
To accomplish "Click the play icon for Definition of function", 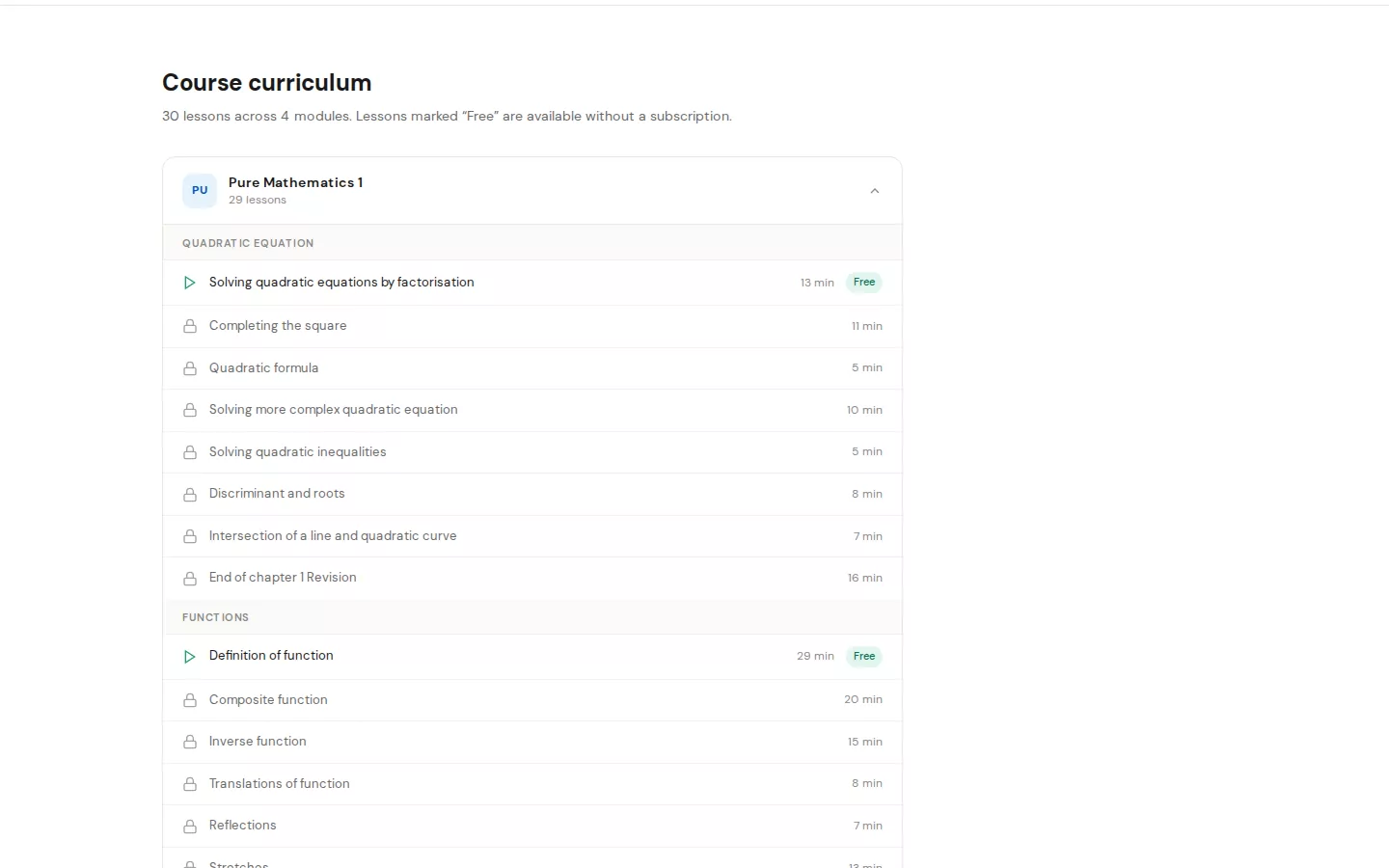I will pos(190,657).
